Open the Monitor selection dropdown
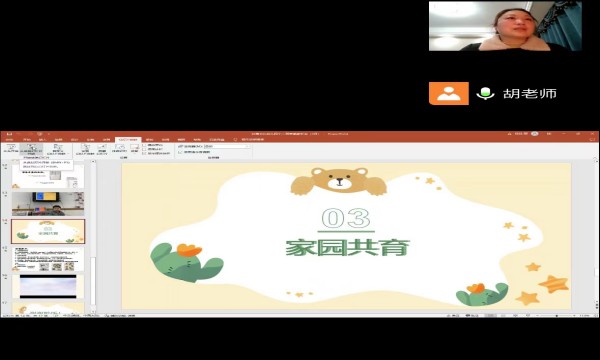 tap(227, 147)
